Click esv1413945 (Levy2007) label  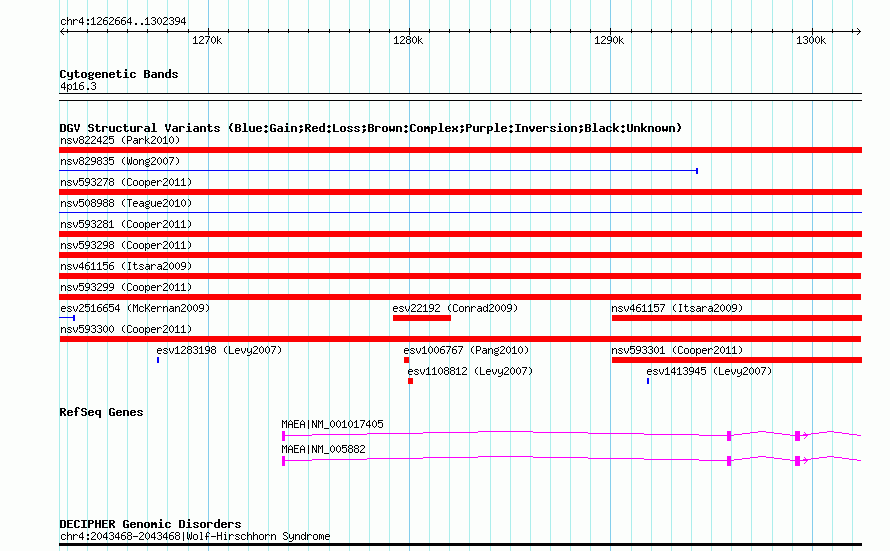[709, 371]
